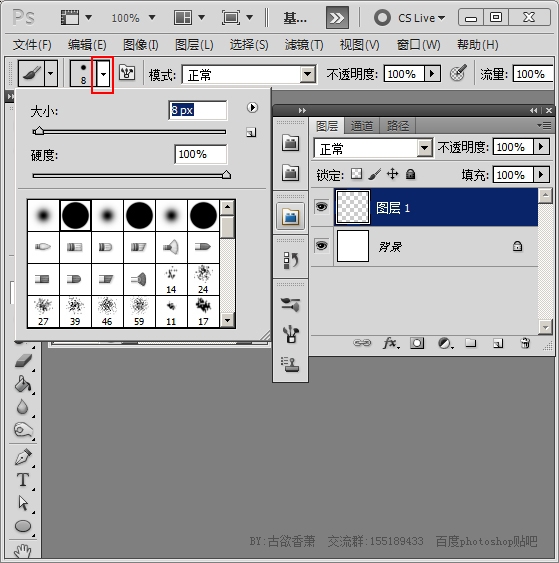Click the flow percentage field
The width and height of the screenshot is (559, 563).
[x=532, y=74]
